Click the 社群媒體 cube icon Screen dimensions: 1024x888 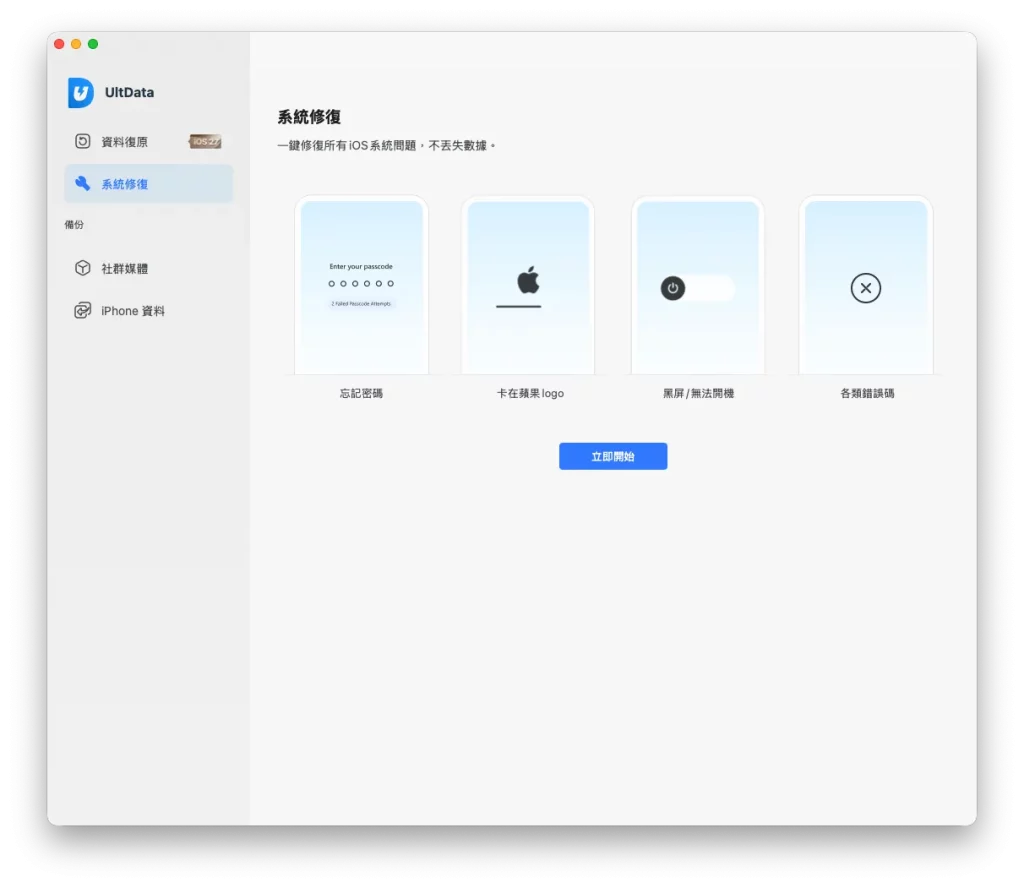tap(82, 268)
